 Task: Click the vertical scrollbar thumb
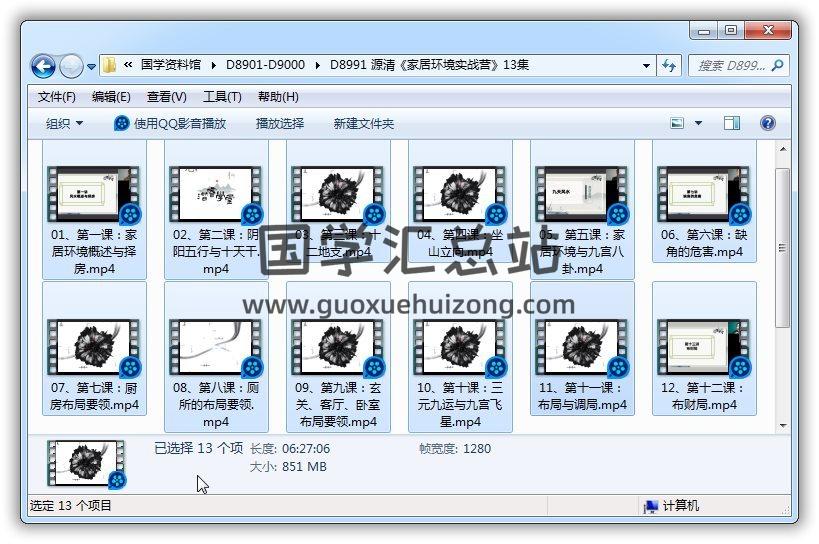[x=782, y=247]
